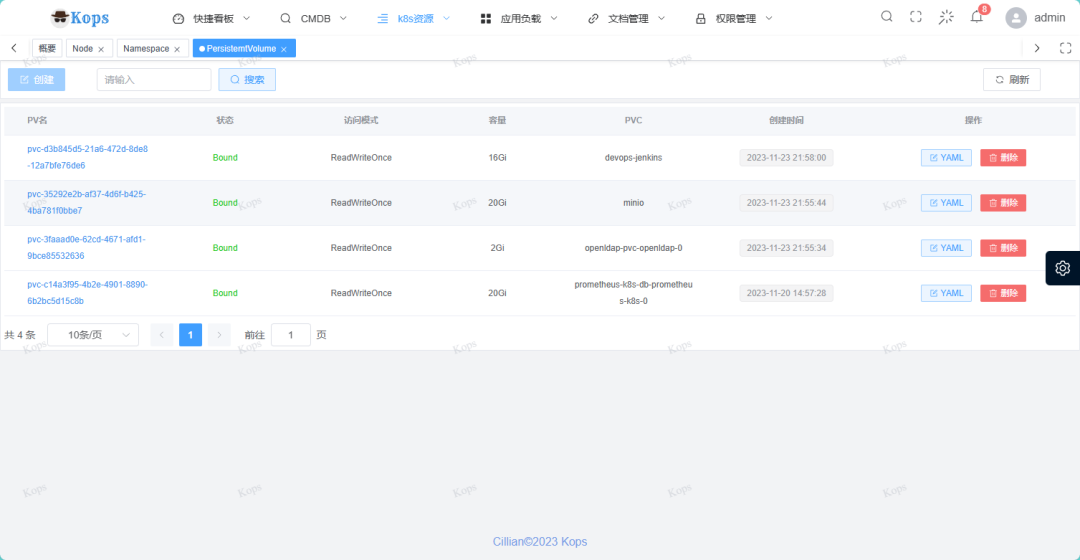This screenshot has width=1080, height=560.
Task: Click the Cillian©2023 Kops footer
Action: [540, 541]
